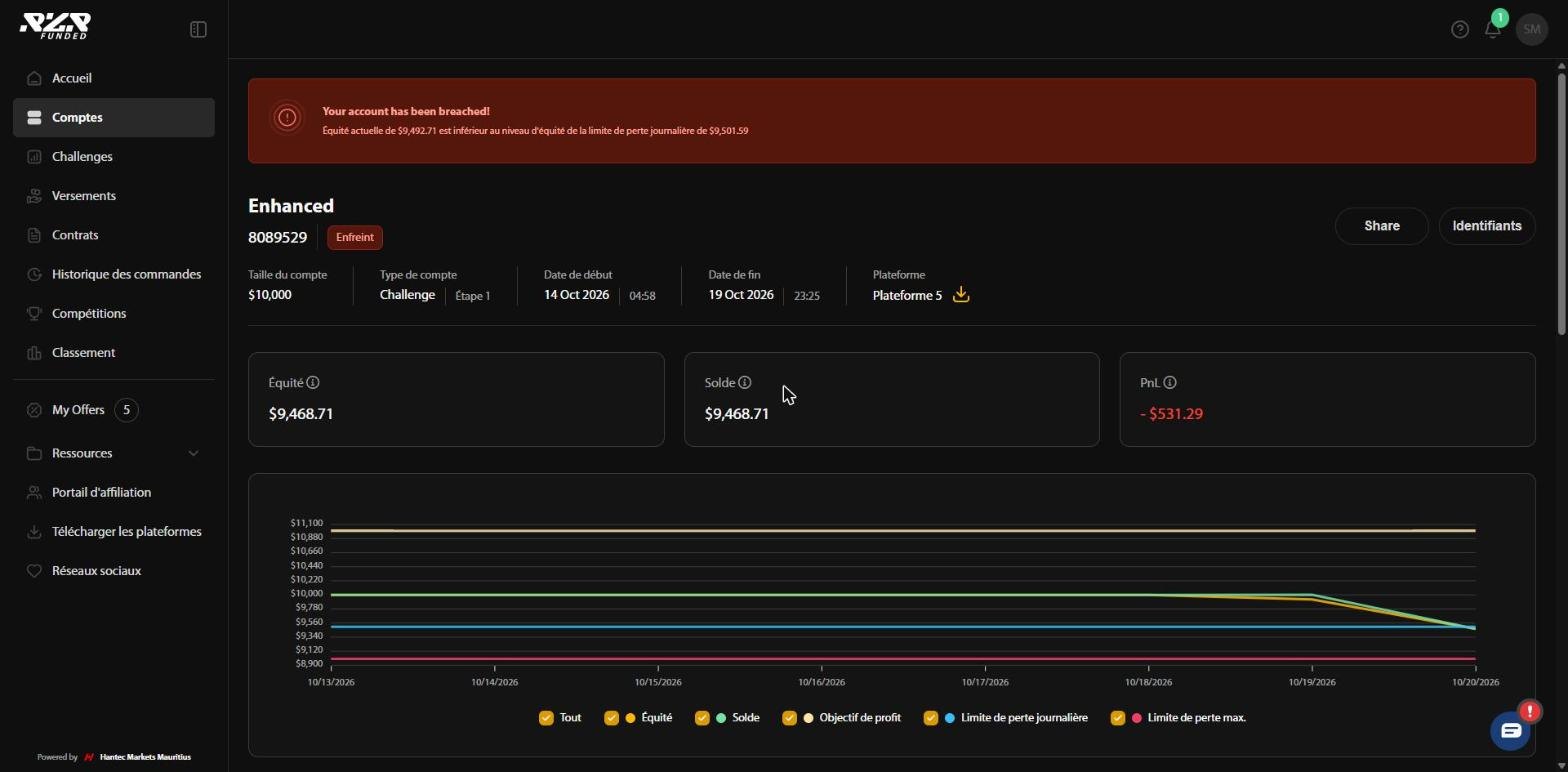Uncheck the Équité series checkbox
The width and height of the screenshot is (1568, 772).
(x=611, y=718)
